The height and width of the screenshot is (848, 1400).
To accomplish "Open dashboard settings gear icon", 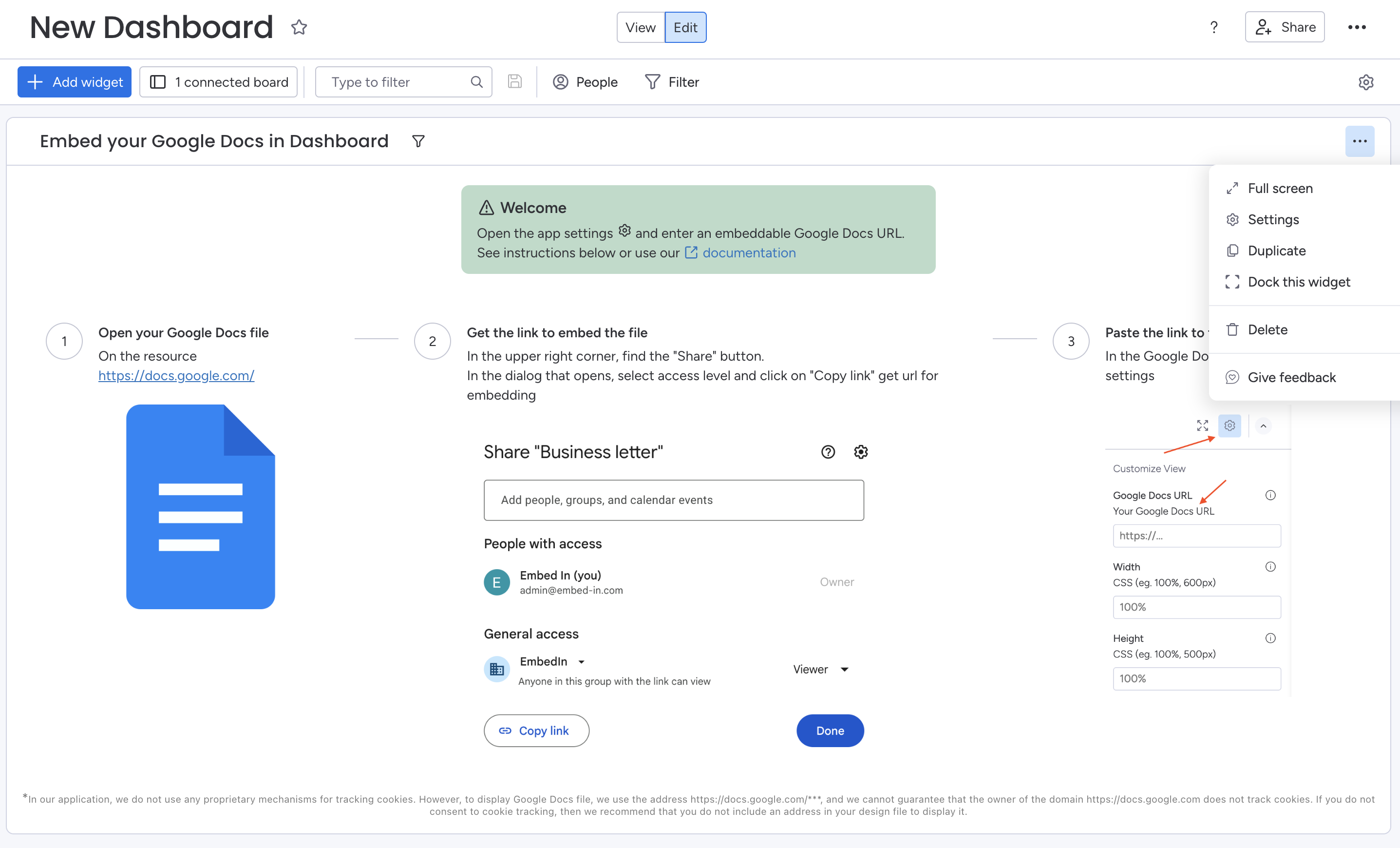I will click(1365, 82).
